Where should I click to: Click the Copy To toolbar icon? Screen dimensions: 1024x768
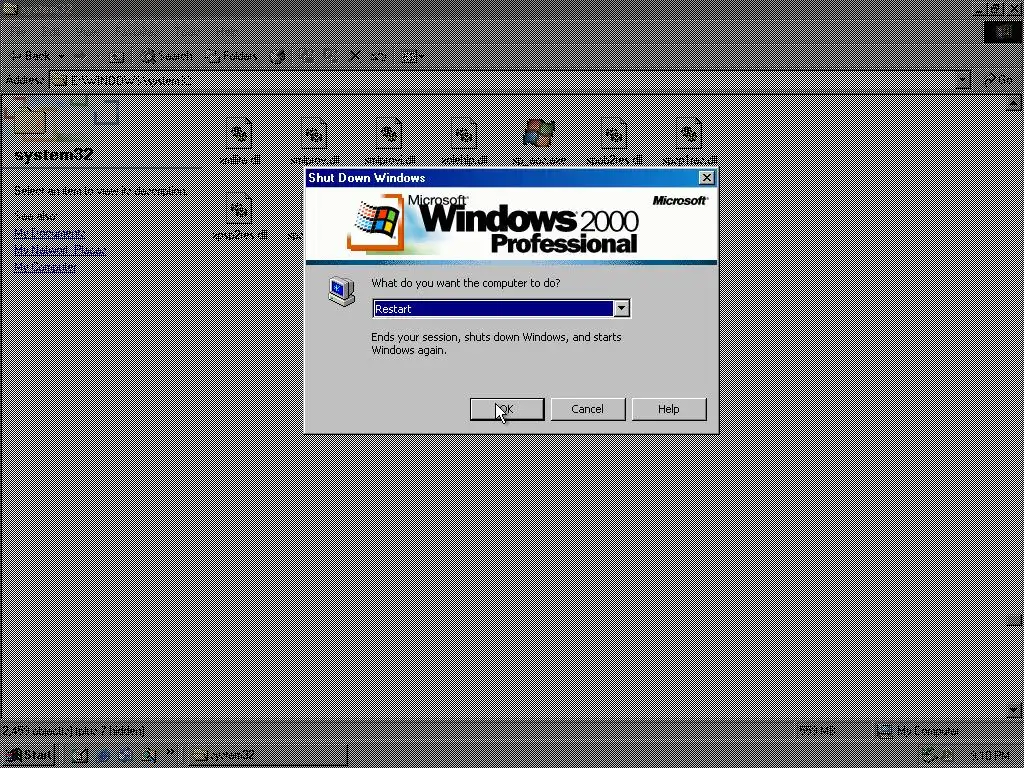click(x=330, y=56)
